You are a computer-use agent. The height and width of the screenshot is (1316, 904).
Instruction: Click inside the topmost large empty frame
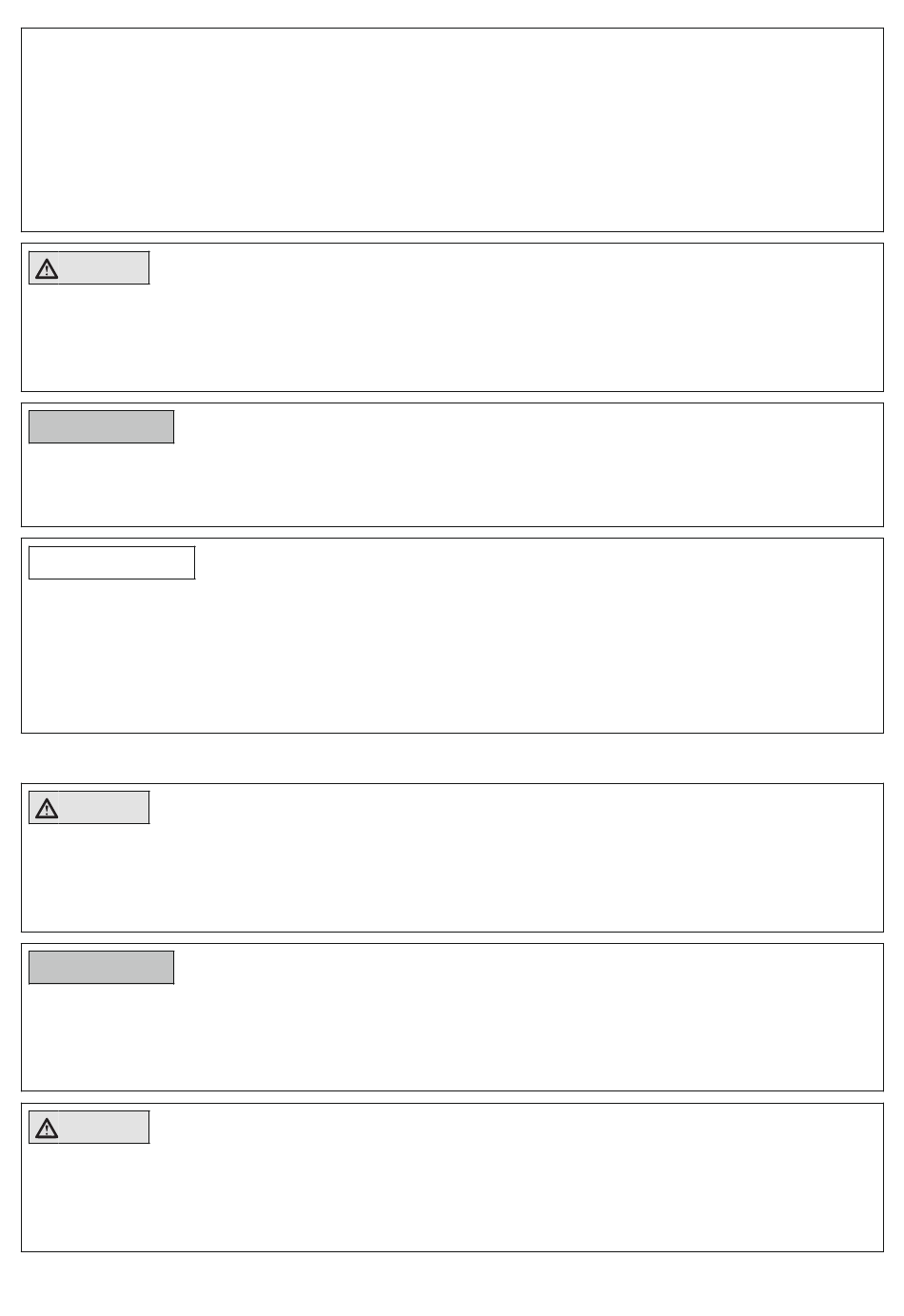pos(452,130)
